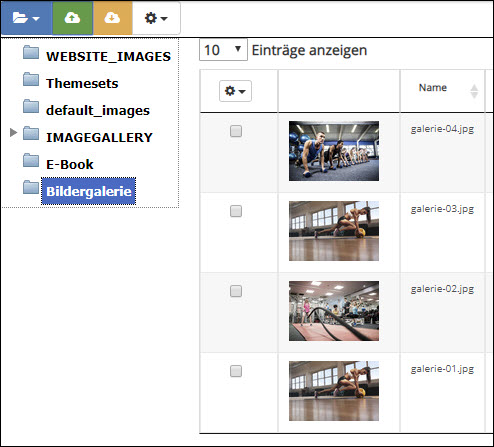494x447 pixels.
Task: Expand the IMAGEGALLERY folder tree arrow
Action: point(13,132)
